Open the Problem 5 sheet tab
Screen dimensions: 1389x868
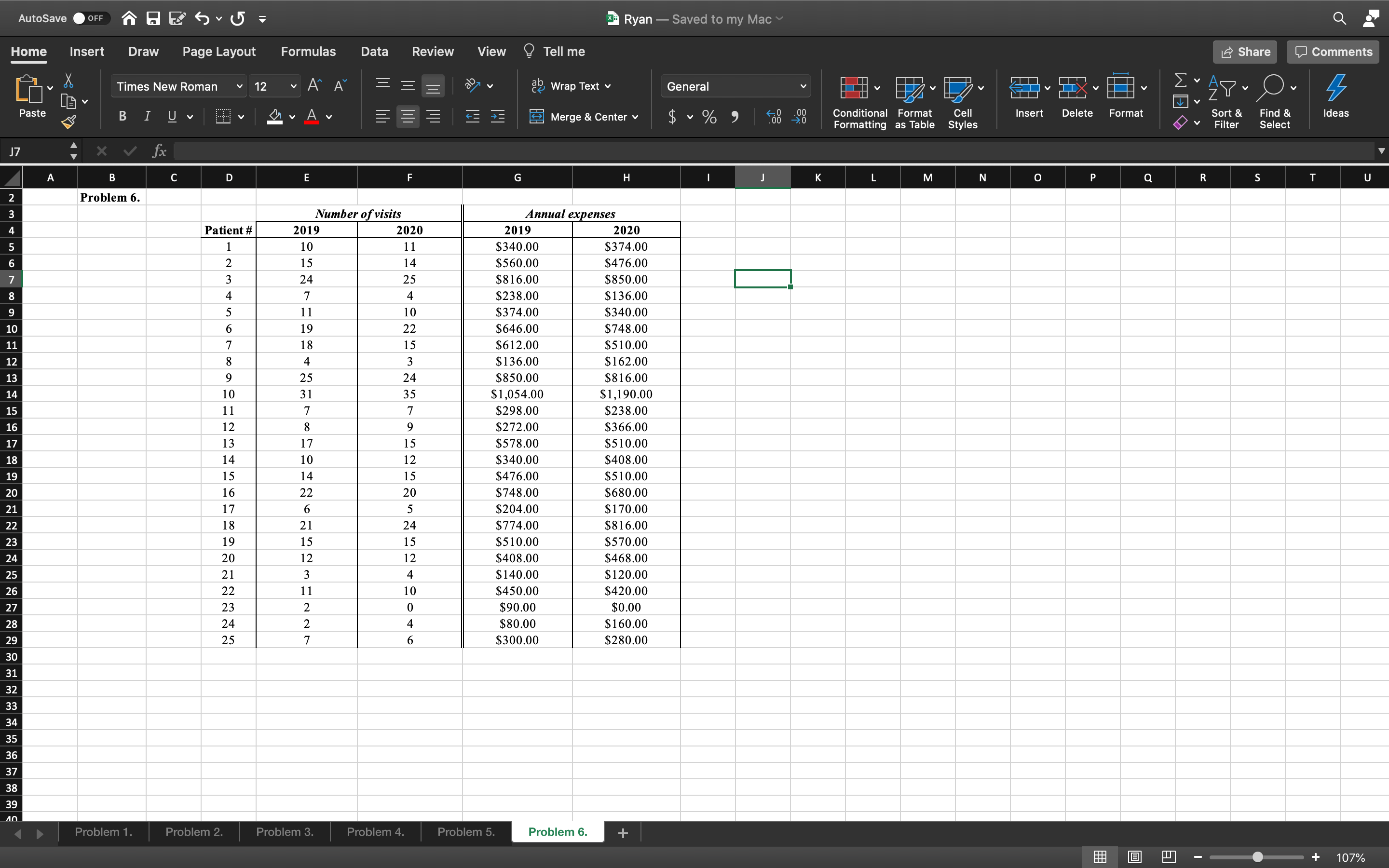466,832
